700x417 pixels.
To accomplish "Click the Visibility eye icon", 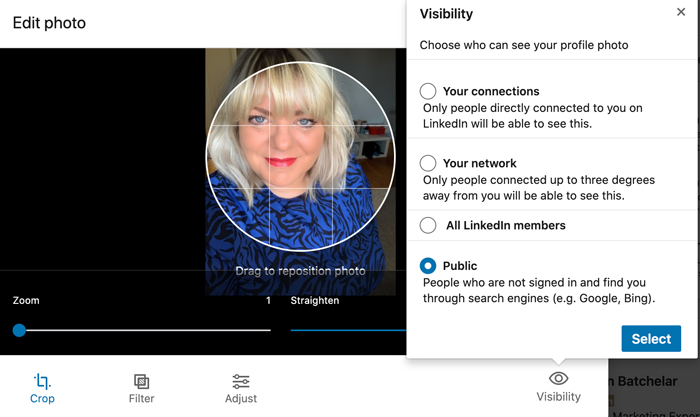I will 558,378.
